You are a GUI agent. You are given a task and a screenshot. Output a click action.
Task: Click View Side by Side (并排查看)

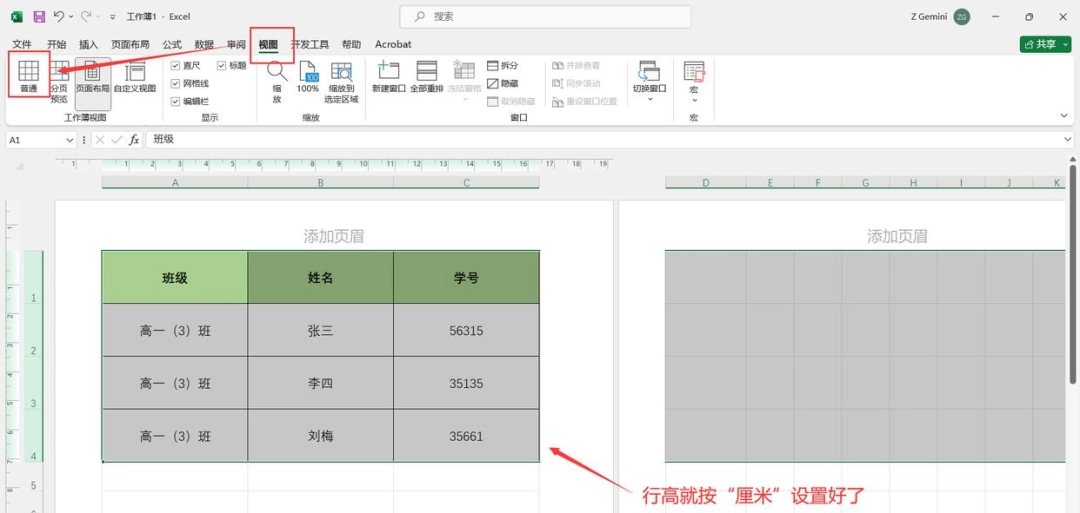tap(576, 65)
